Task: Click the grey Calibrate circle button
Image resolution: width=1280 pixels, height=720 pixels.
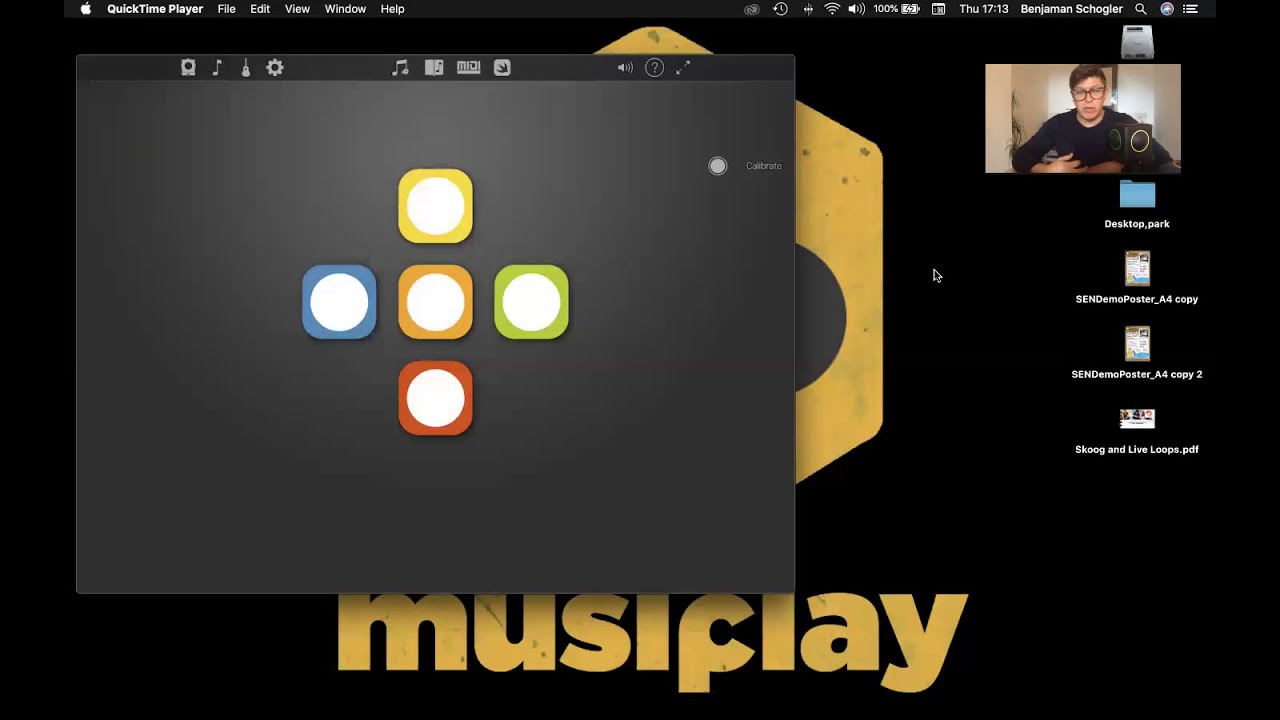Action: point(718,166)
